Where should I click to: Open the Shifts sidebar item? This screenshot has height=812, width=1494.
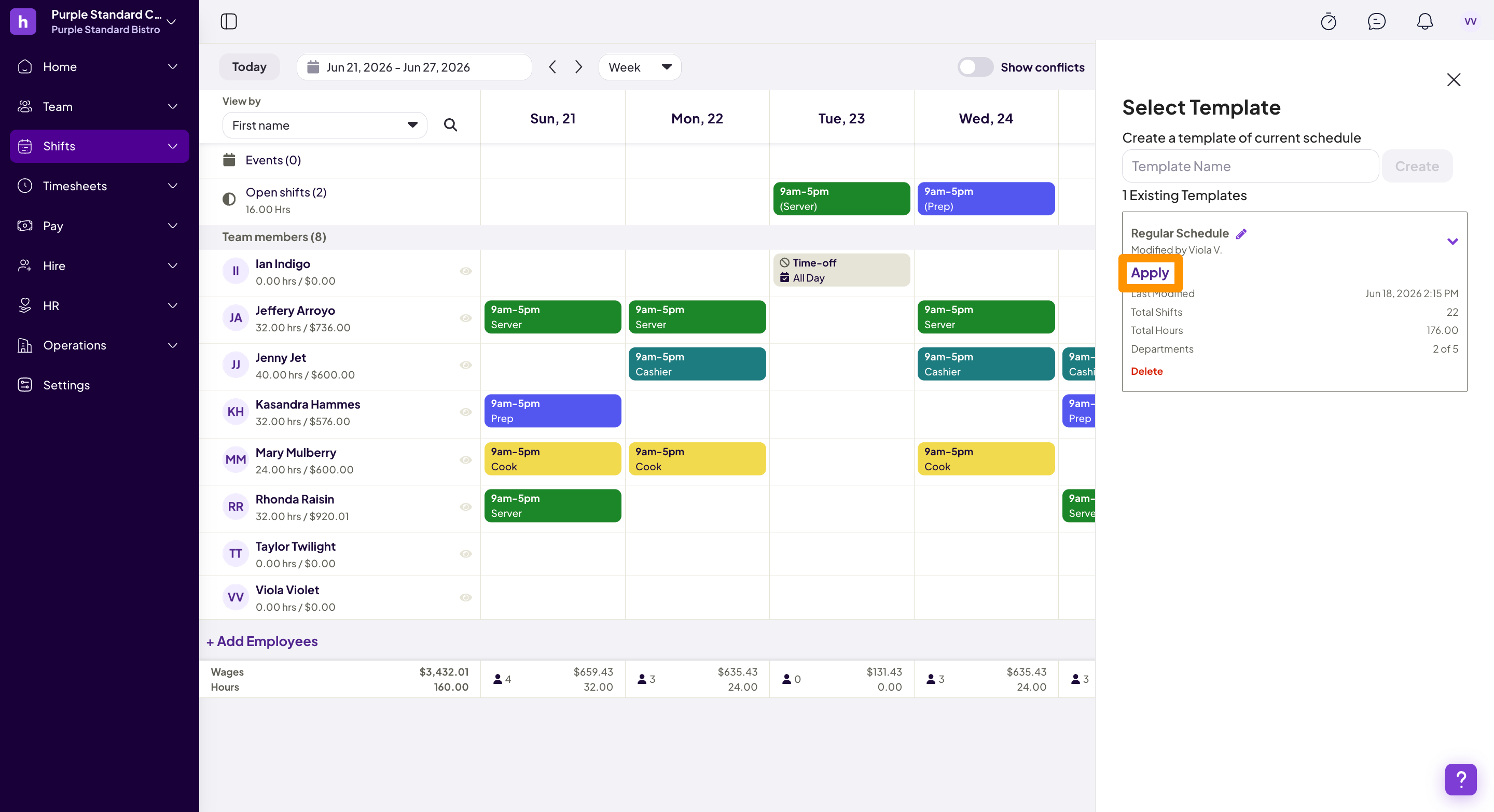pyautogui.click(x=99, y=146)
